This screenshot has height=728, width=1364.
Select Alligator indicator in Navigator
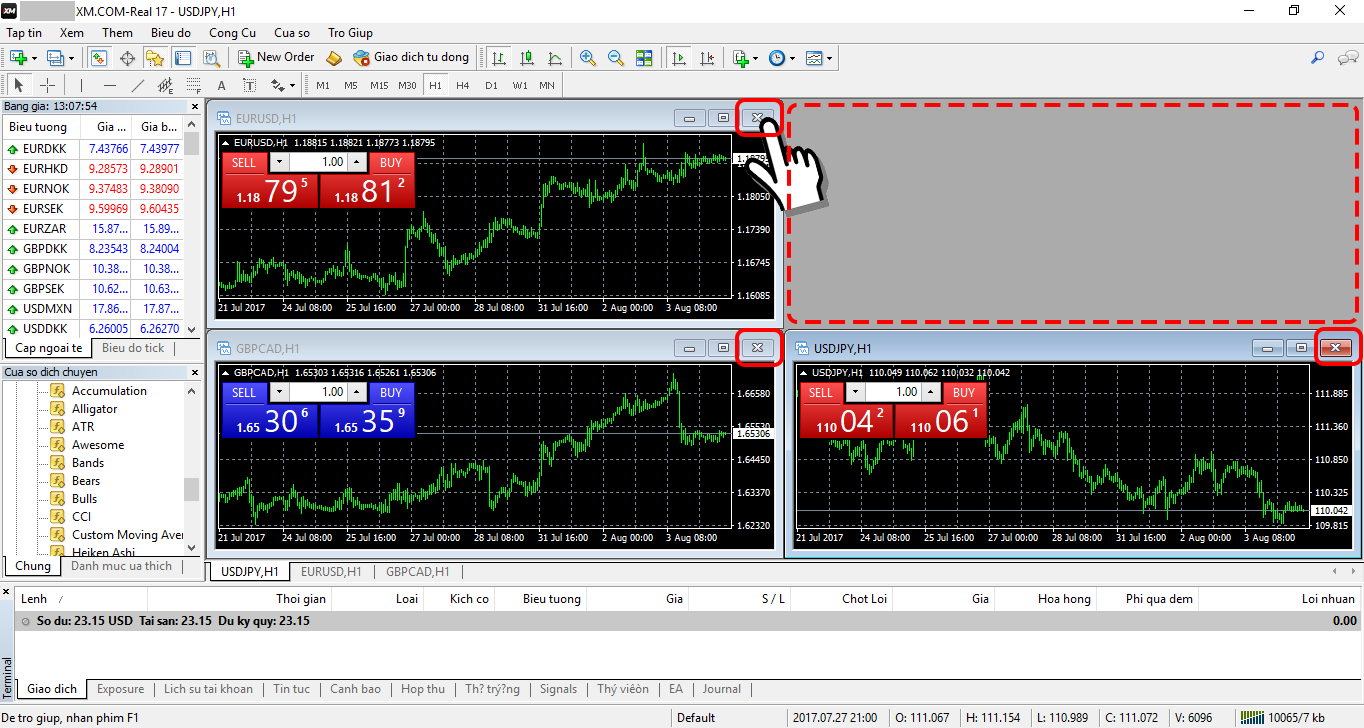pos(94,409)
